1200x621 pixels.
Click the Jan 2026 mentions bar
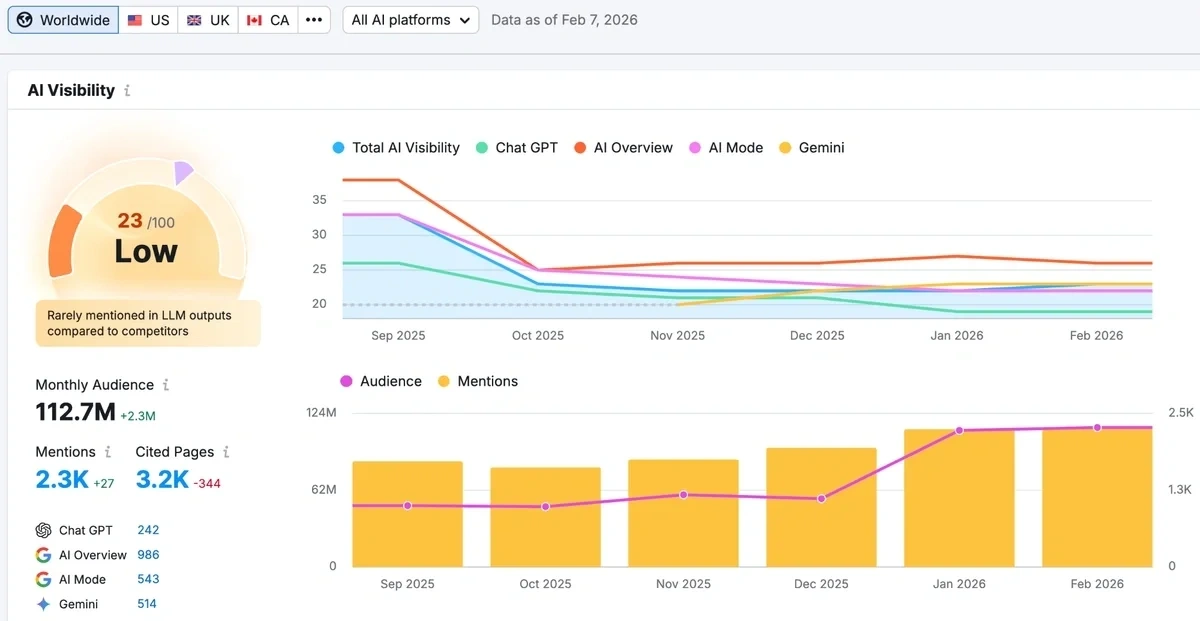click(x=959, y=498)
